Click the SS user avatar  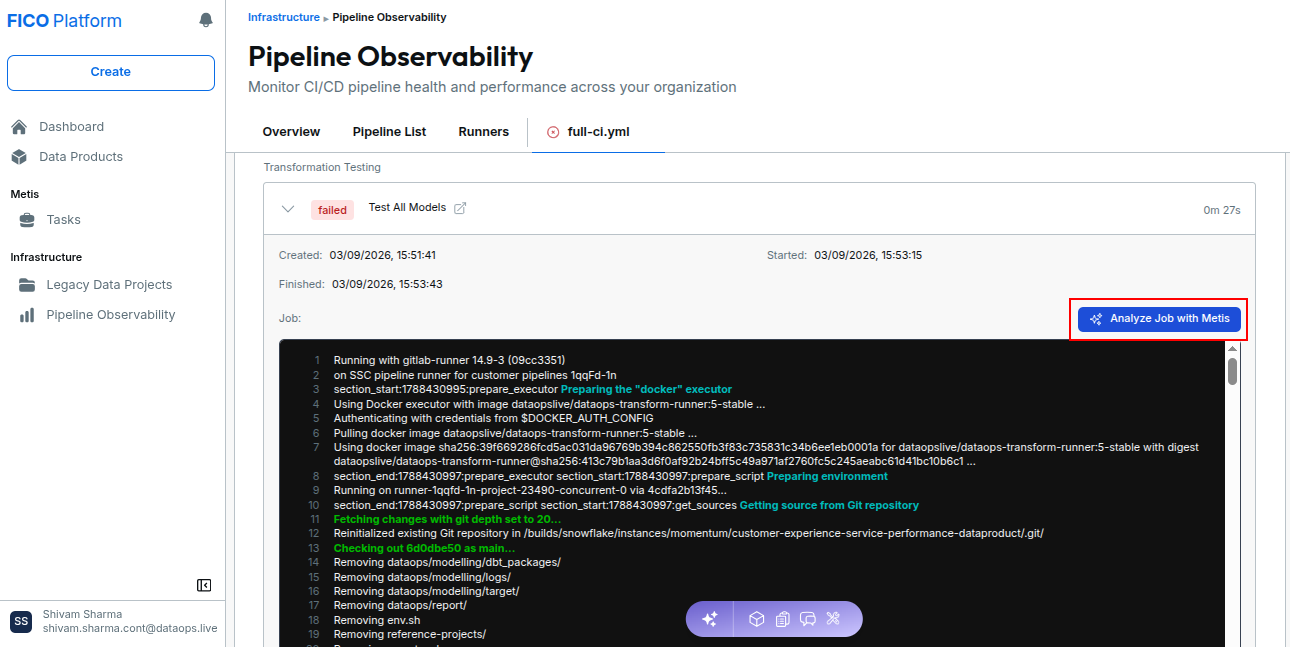click(x=21, y=622)
